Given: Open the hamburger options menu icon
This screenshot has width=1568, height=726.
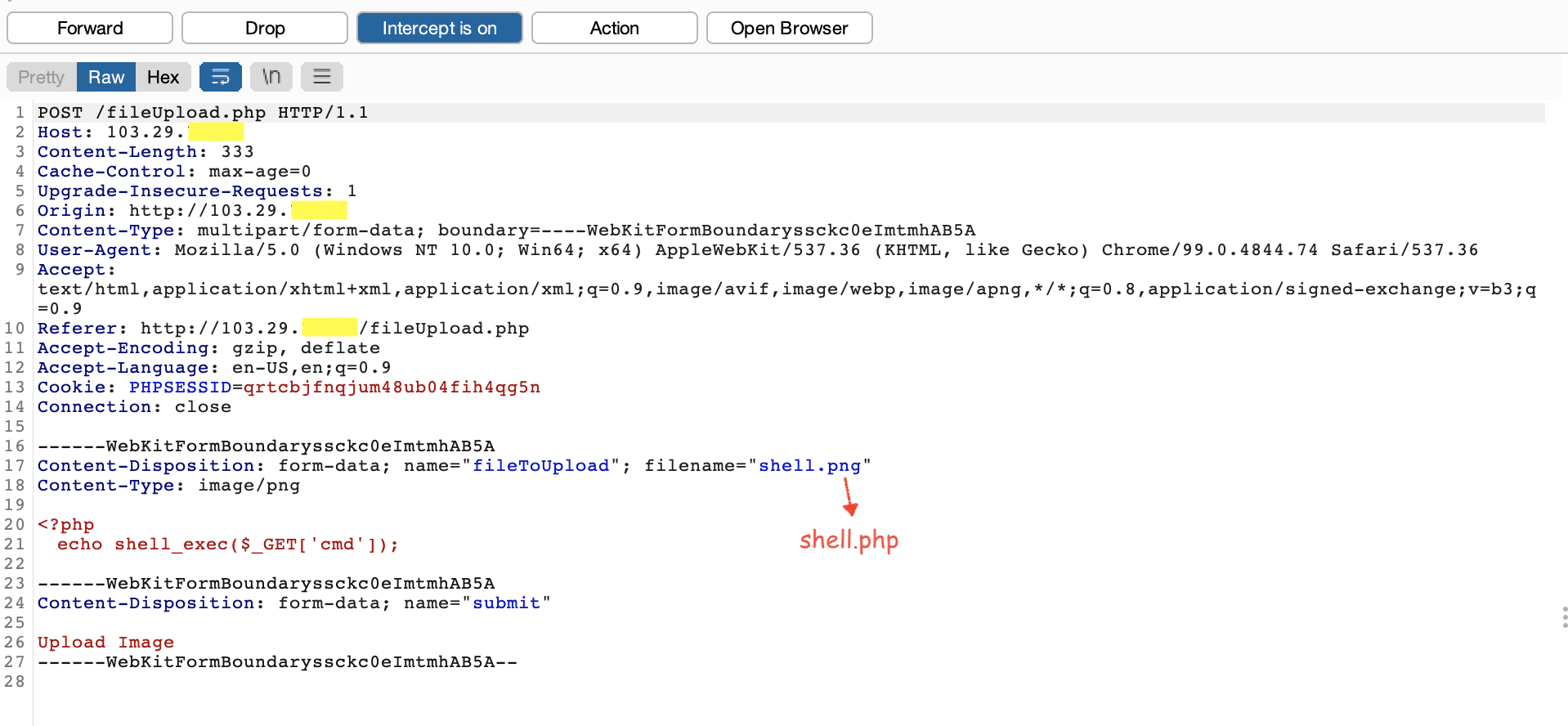Looking at the screenshot, I should pos(322,77).
